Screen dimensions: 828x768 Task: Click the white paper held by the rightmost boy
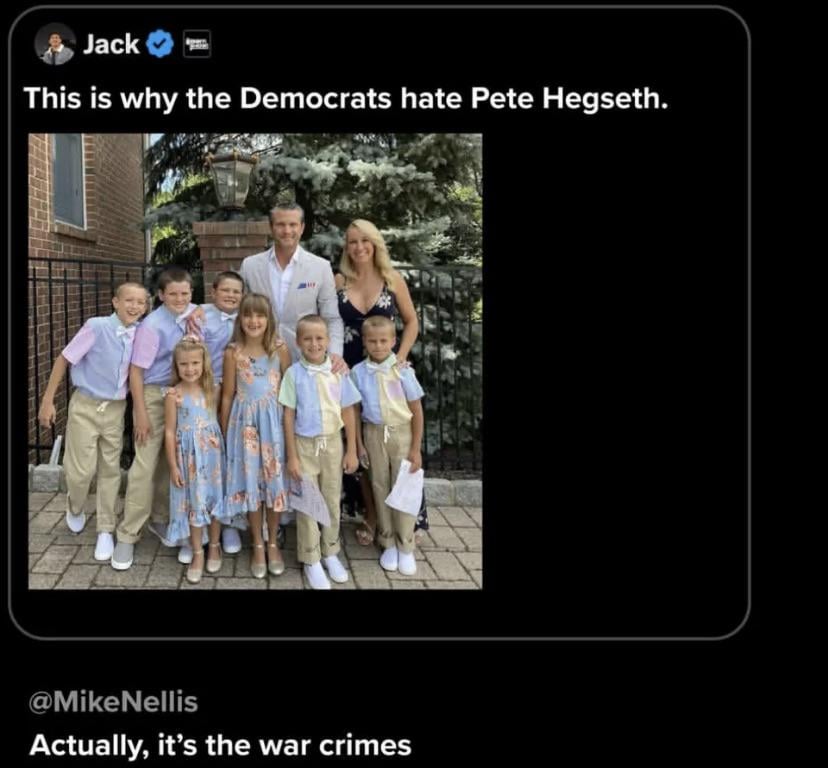405,489
